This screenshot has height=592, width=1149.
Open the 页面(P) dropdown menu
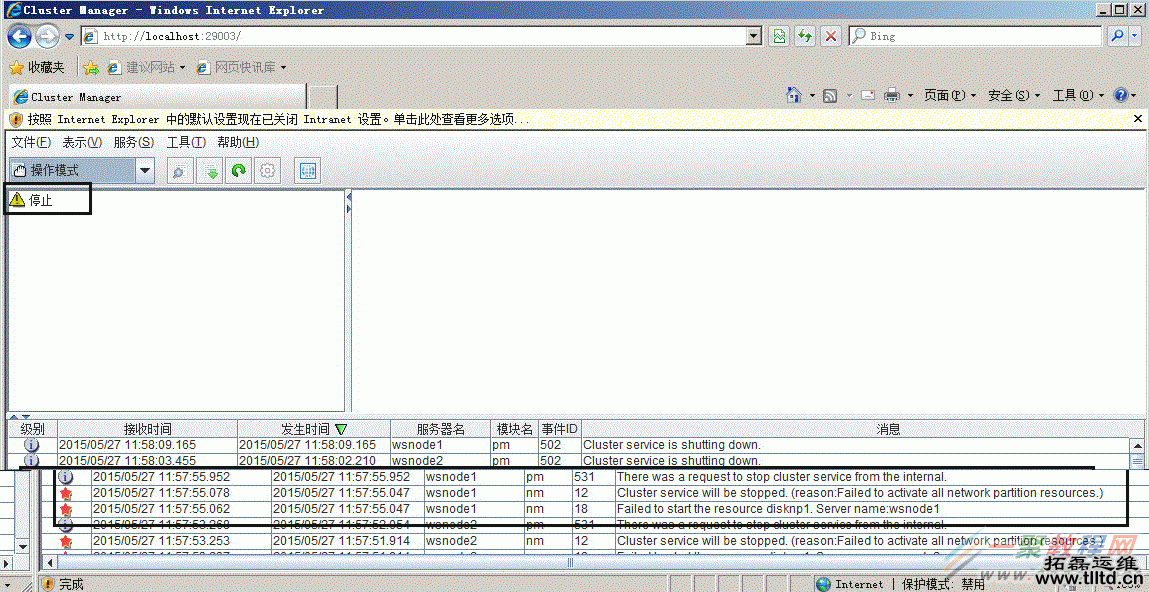(949, 95)
